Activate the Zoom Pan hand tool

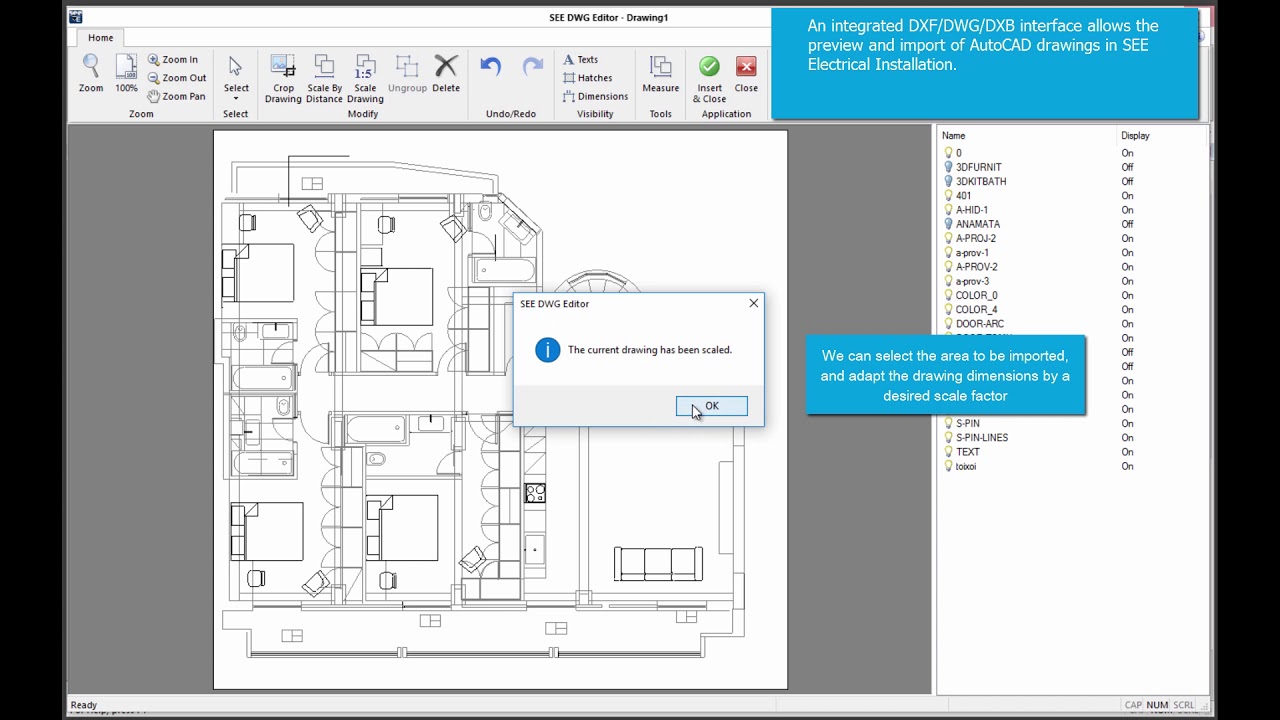click(177, 96)
